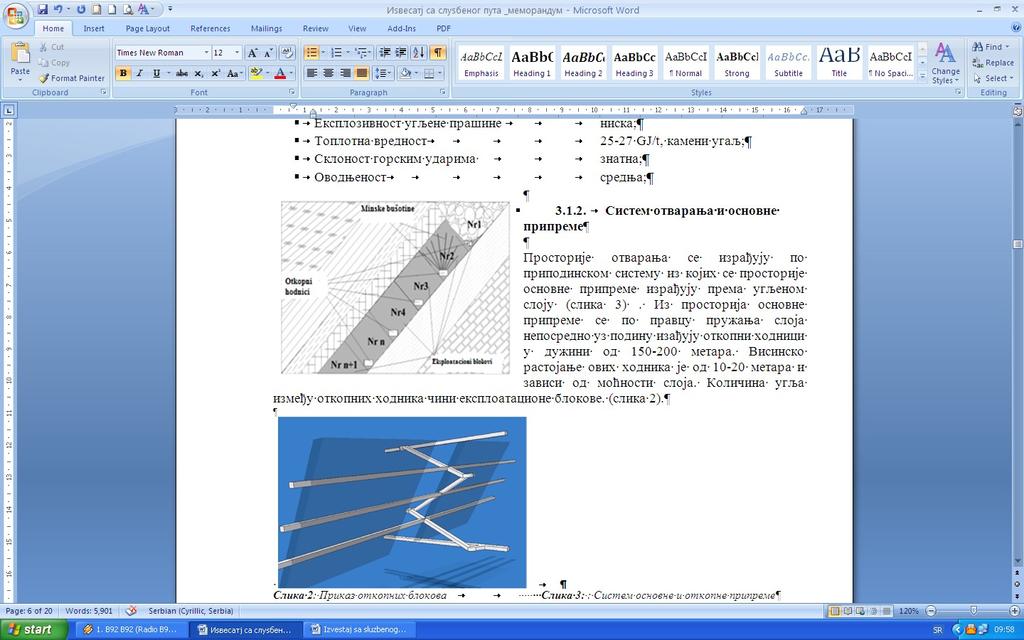Open the font name dropdown
The image size is (1024, 640).
pos(206,53)
